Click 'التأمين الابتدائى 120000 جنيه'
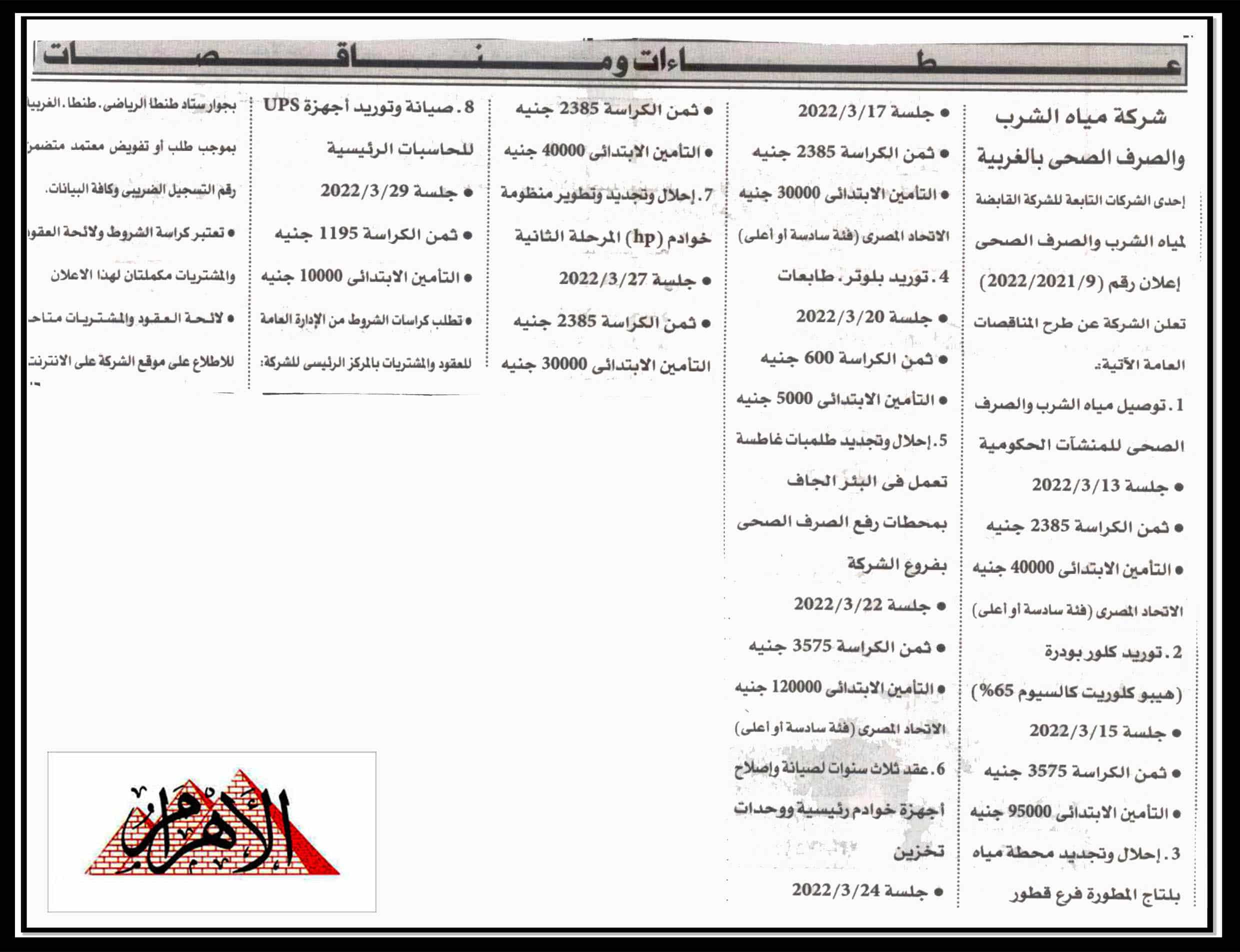 (840, 688)
